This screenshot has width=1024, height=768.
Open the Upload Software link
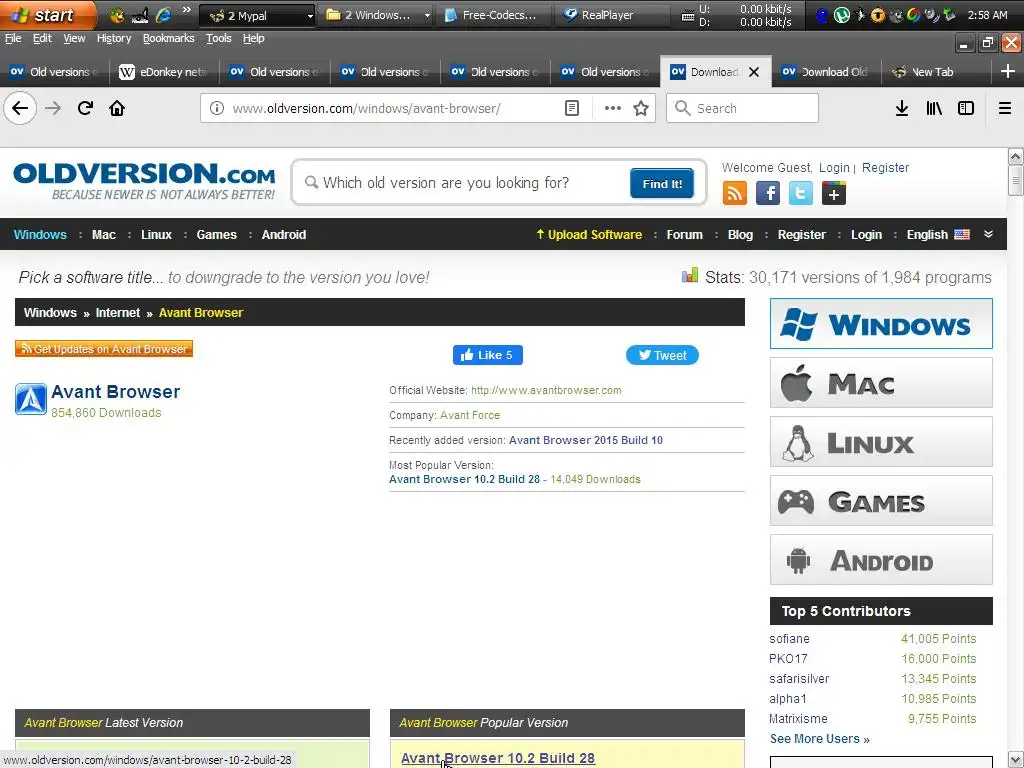[x=588, y=234]
